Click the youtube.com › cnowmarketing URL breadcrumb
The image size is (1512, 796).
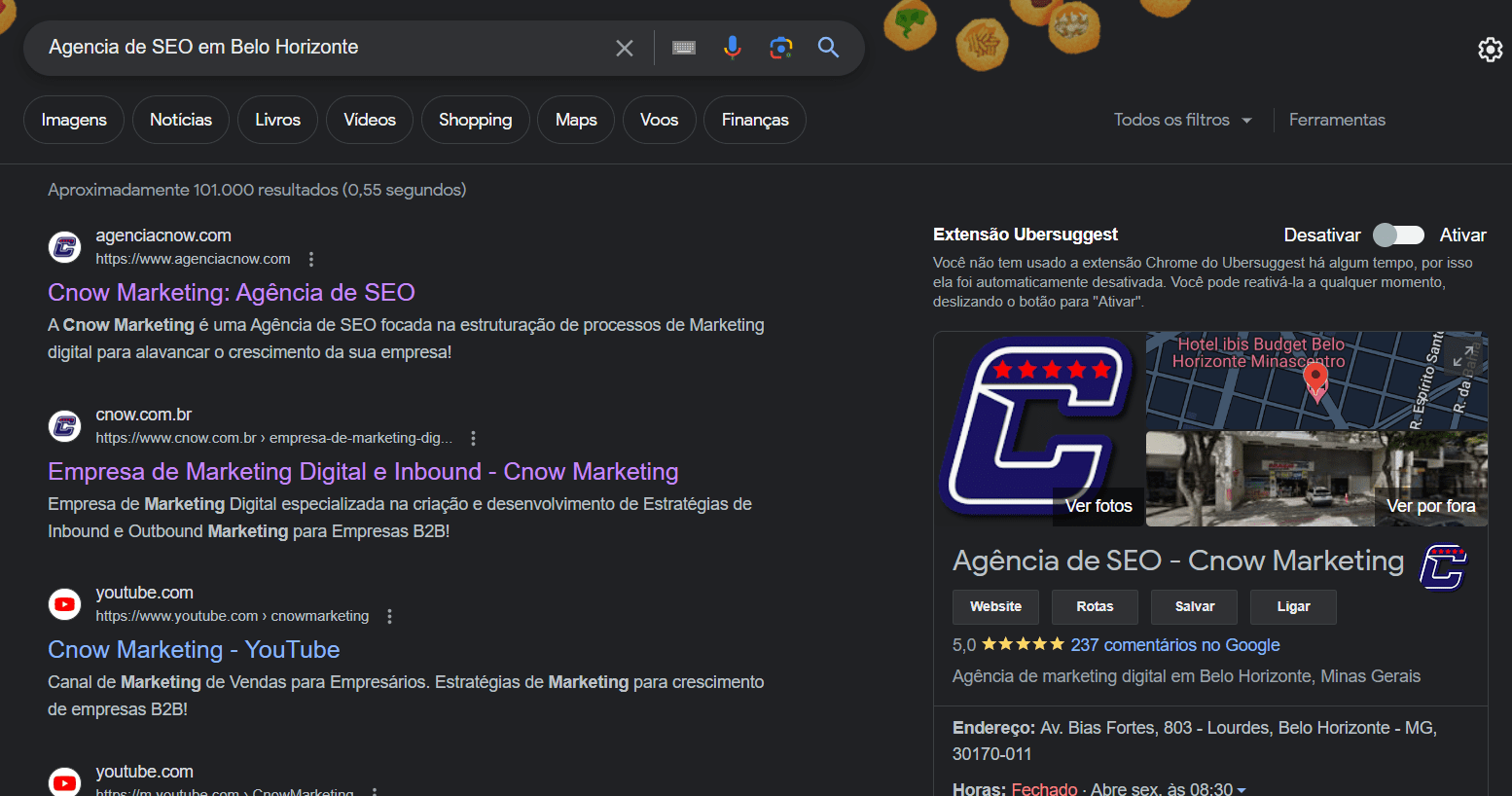click(x=233, y=616)
